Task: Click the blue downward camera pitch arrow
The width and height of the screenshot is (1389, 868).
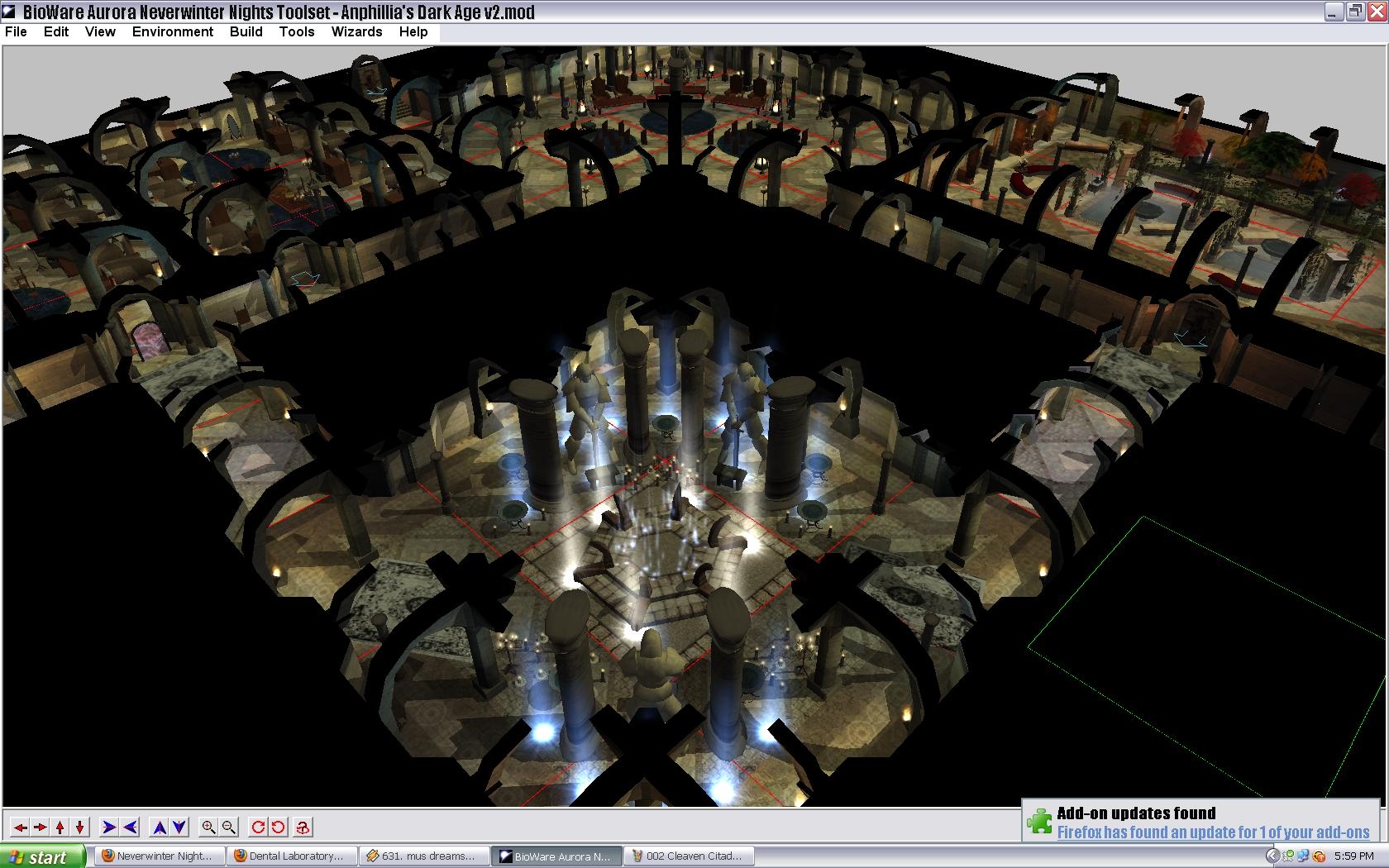Action: [179, 827]
